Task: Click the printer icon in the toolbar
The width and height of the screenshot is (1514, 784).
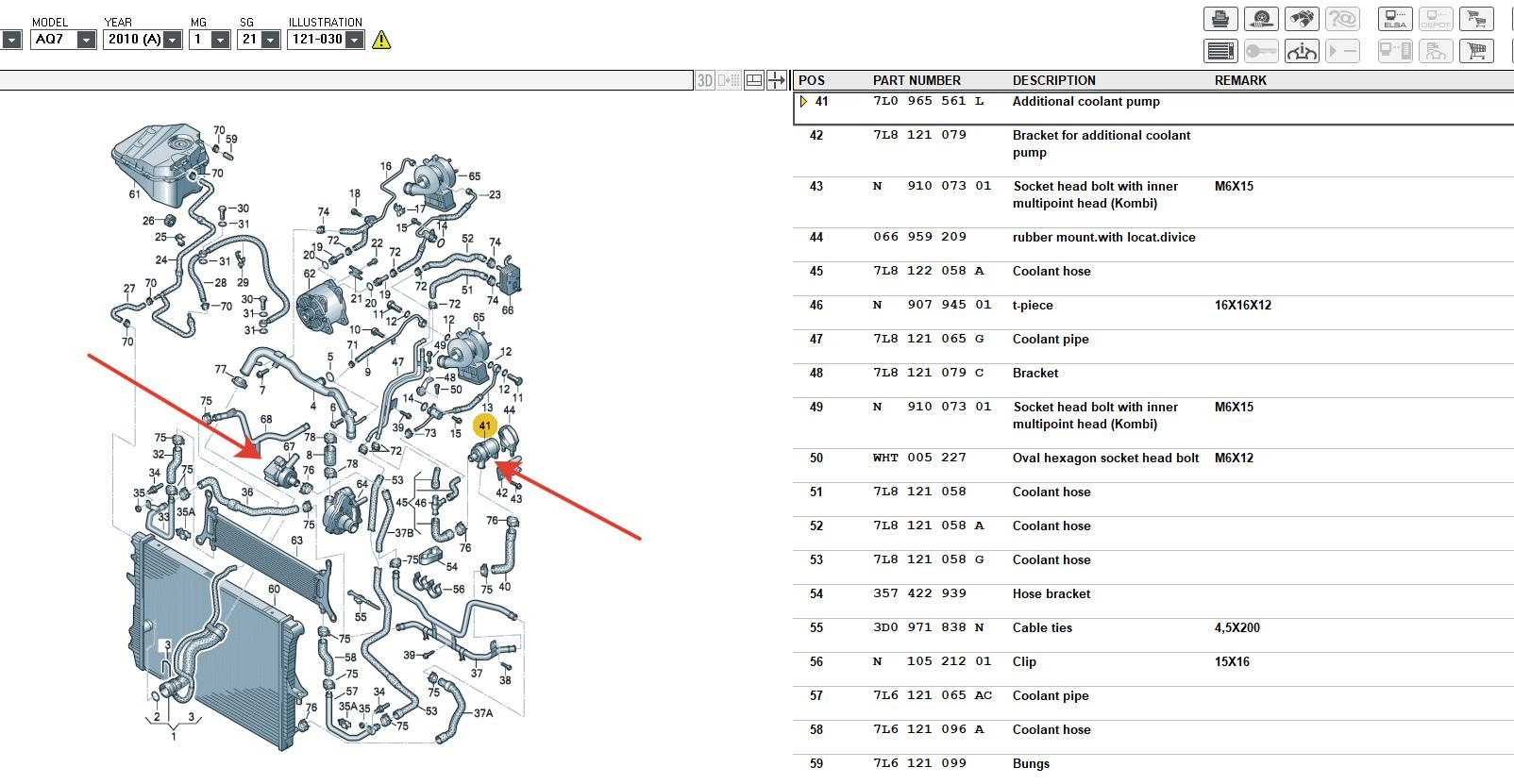Action: coord(1220,19)
